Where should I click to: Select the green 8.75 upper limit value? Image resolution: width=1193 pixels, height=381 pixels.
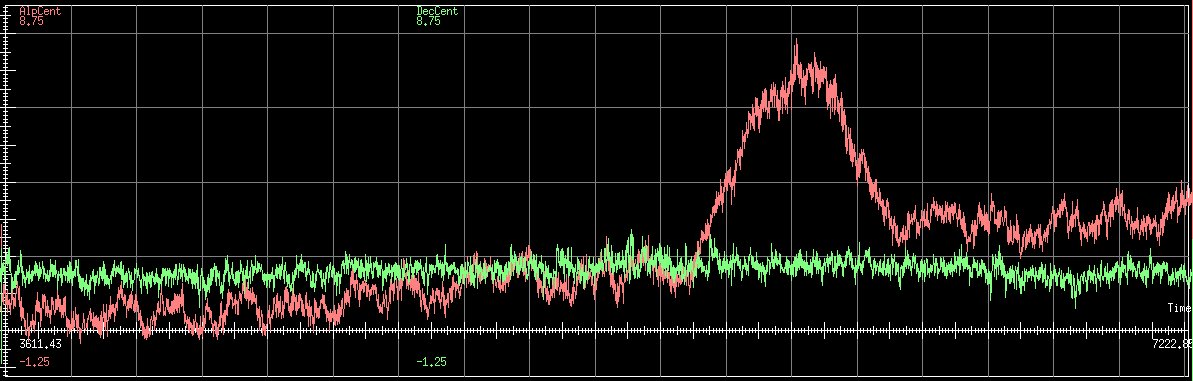click(x=428, y=22)
